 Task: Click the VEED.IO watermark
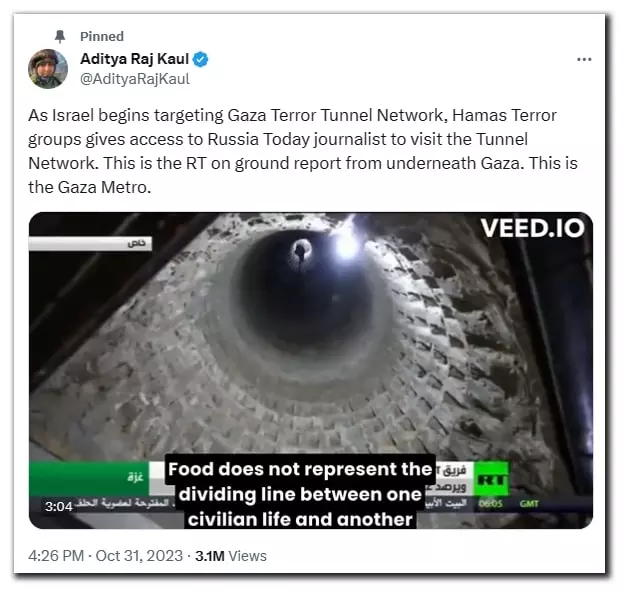[532, 228]
